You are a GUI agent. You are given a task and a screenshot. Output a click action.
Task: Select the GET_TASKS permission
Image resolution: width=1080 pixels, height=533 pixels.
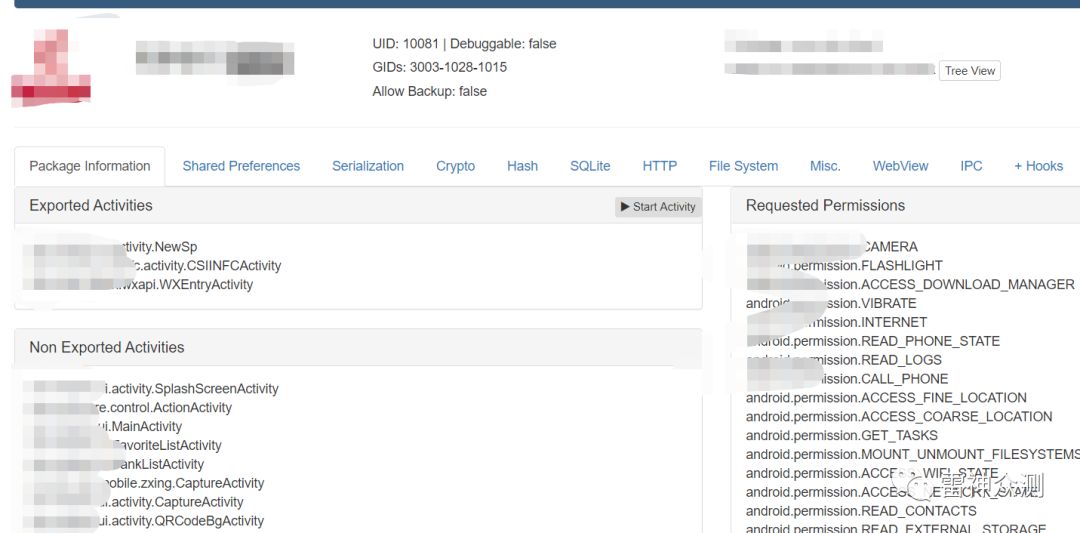(x=842, y=435)
